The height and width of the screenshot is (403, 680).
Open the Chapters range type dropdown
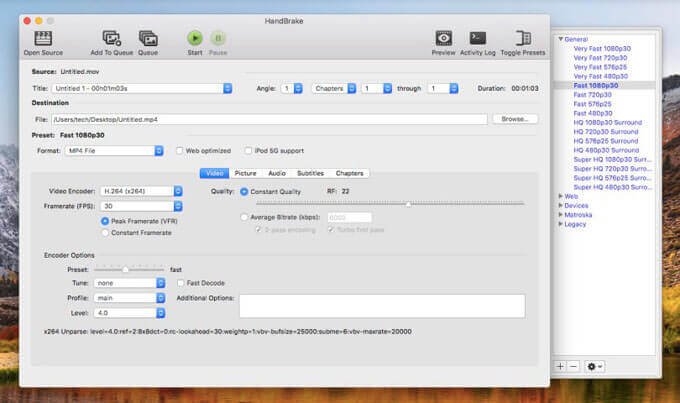[333, 88]
